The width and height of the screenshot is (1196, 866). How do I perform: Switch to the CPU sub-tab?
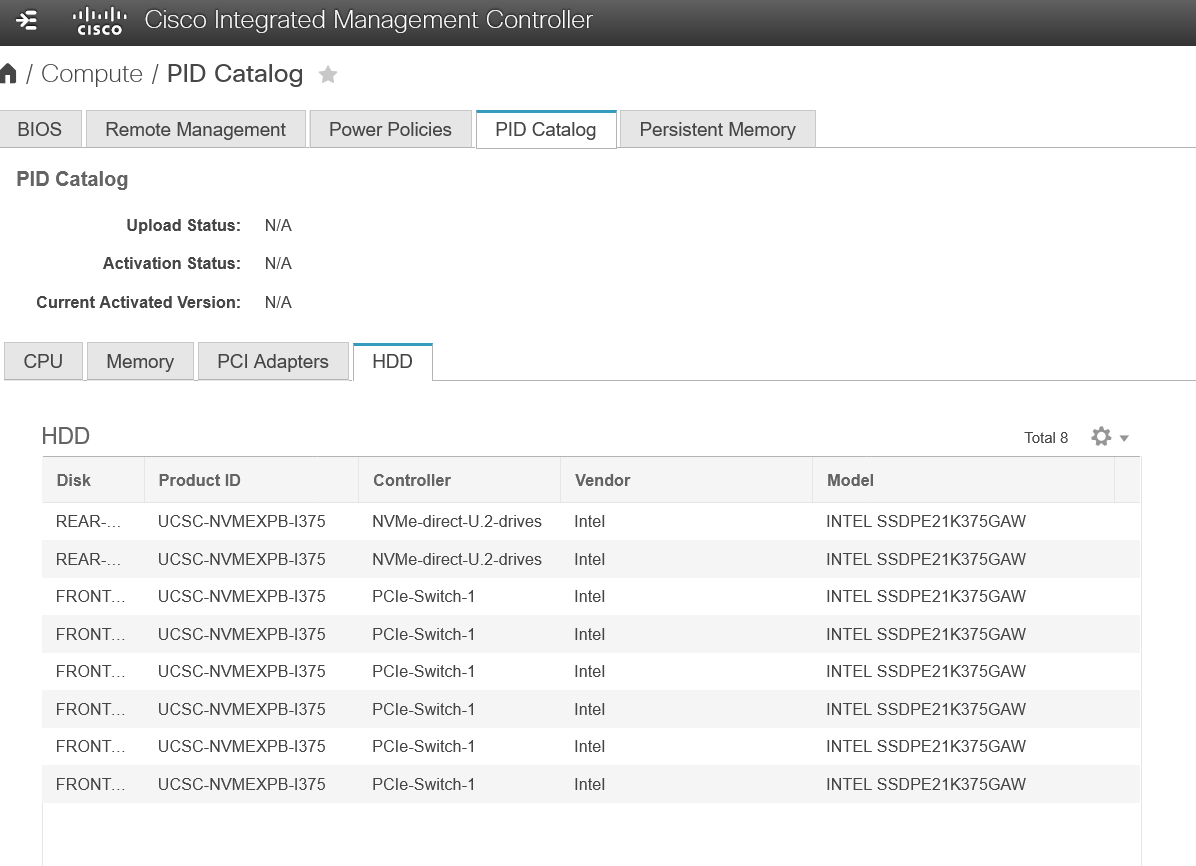[43, 361]
